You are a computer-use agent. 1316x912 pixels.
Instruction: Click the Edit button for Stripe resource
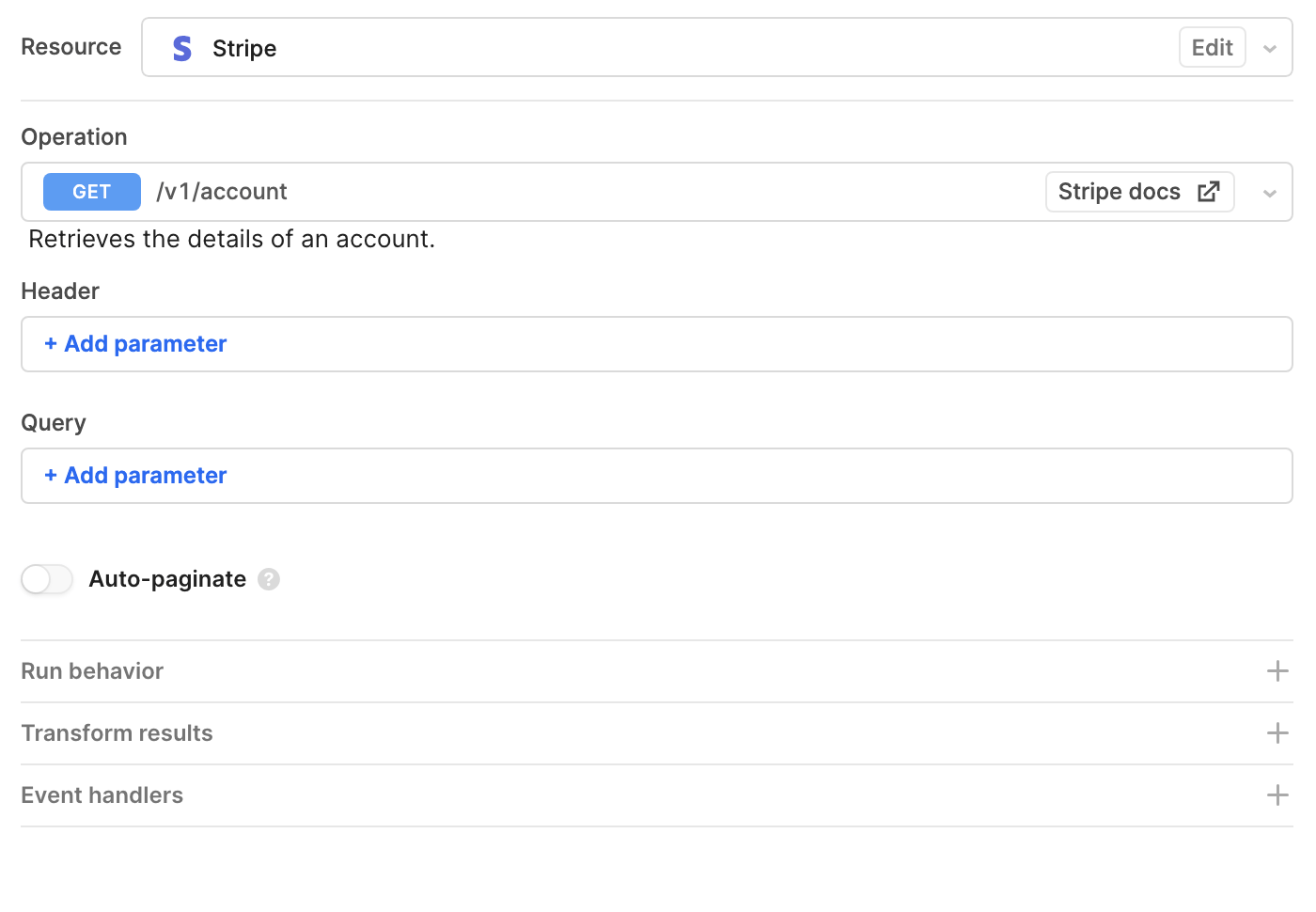pos(1213,47)
